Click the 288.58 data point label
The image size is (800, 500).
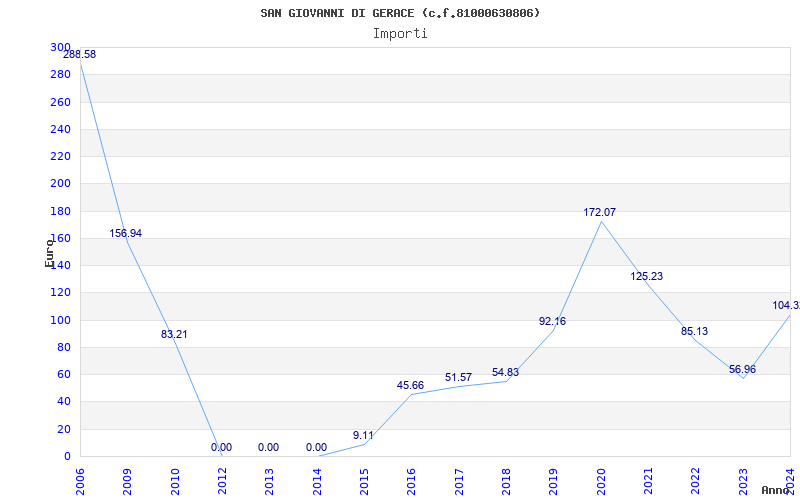[80, 54]
